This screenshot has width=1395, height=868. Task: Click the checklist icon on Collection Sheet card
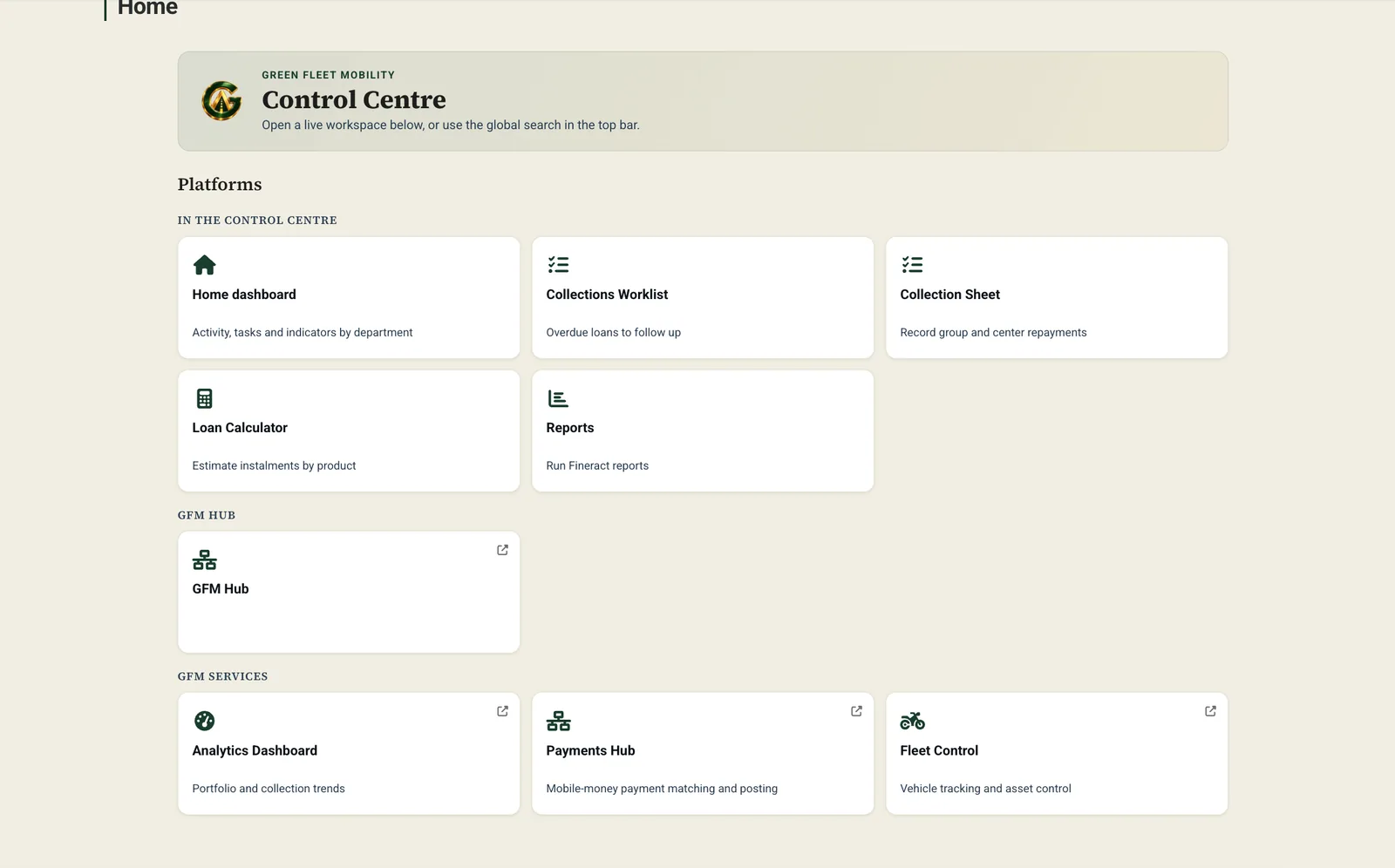click(x=912, y=265)
